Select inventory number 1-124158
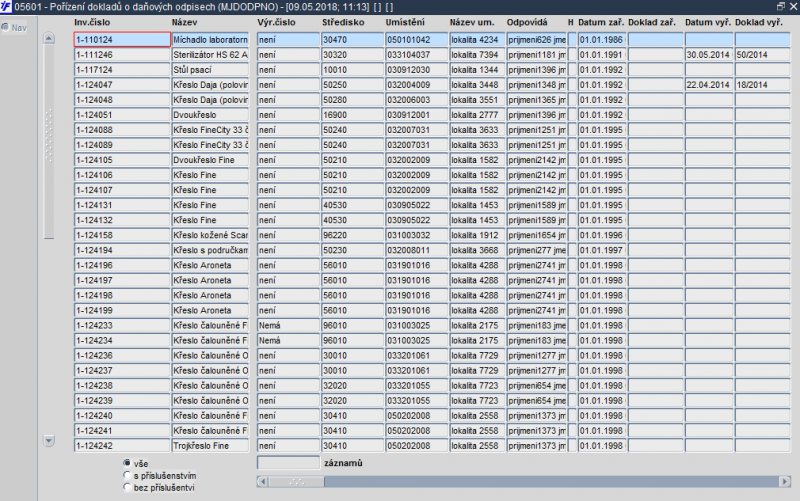Viewport: 800px width, 501px height. point(122,235)
